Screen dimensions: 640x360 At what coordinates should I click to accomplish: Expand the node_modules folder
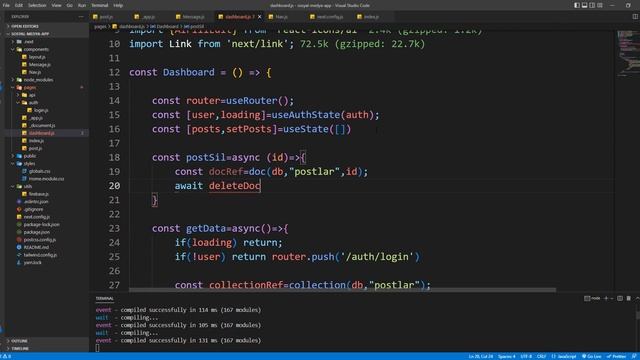pos(38,80)
